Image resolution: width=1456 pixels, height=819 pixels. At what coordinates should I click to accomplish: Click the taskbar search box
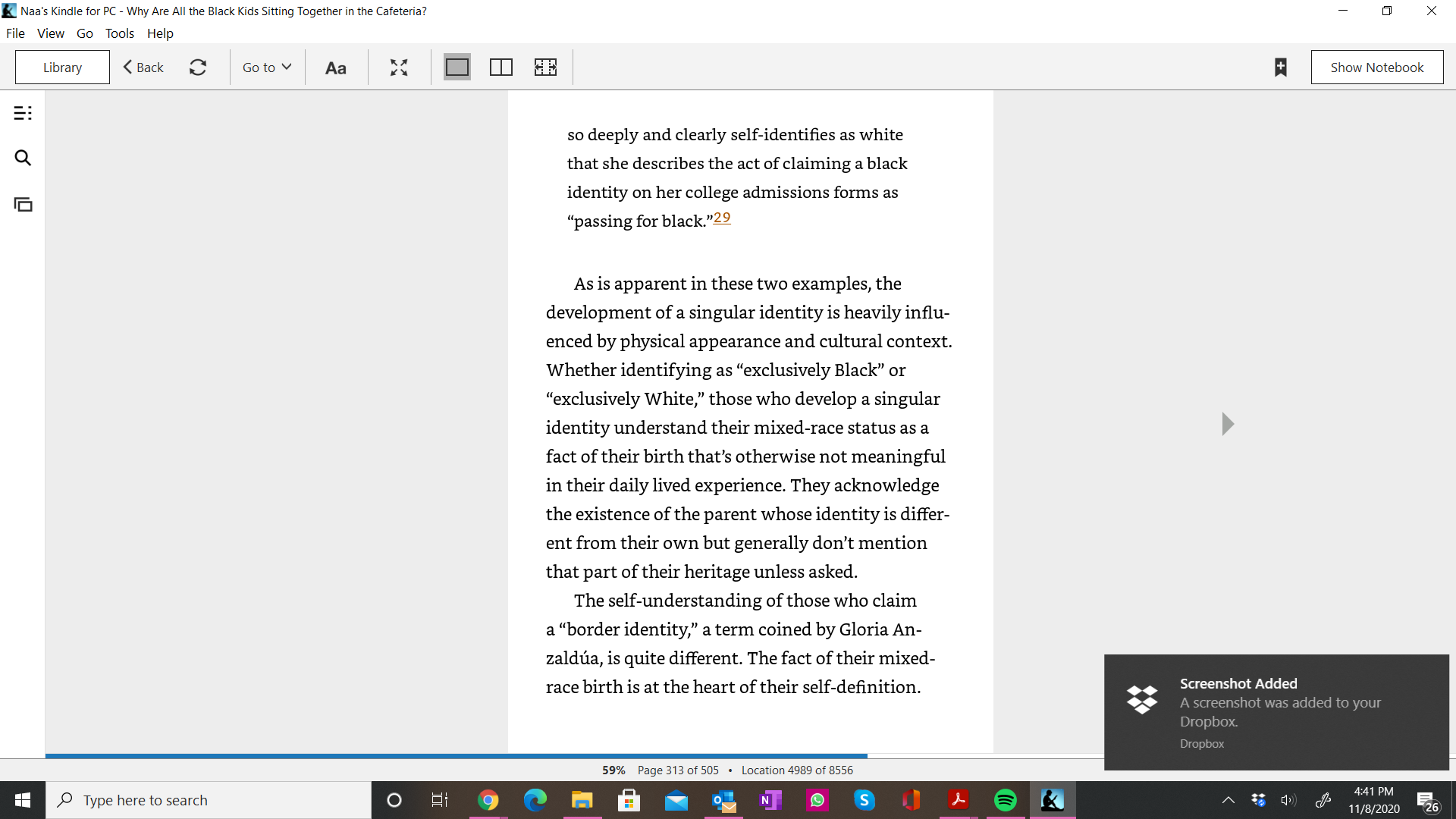(x=209, y=800)
